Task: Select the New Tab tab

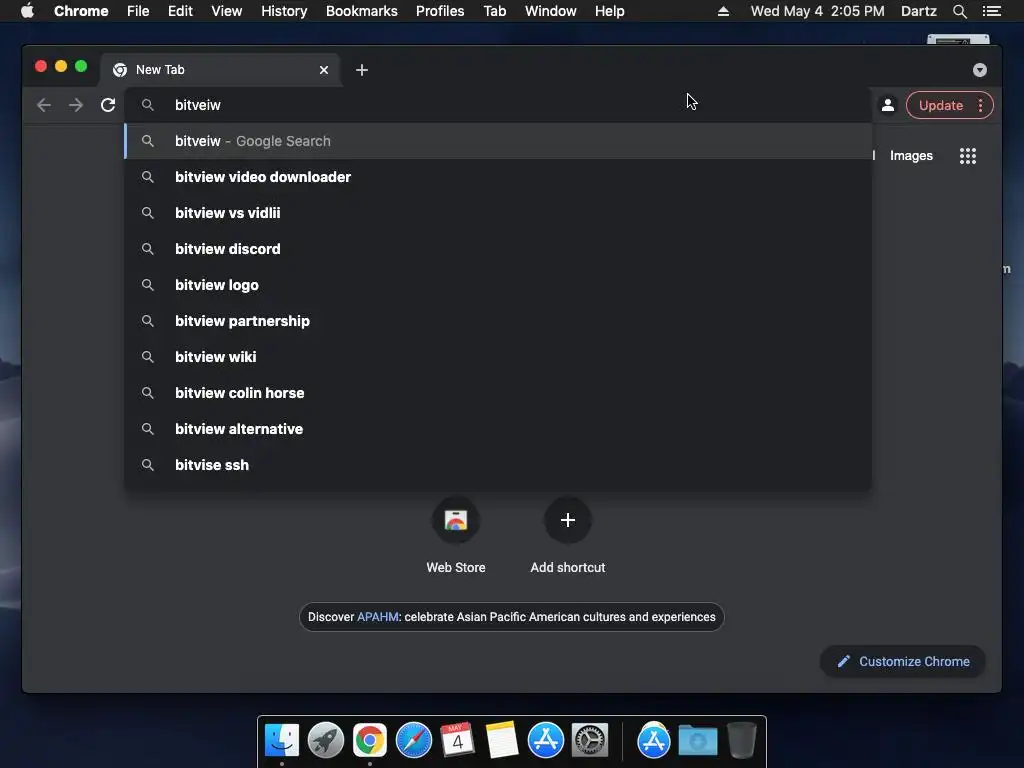Action: (219, 70)
